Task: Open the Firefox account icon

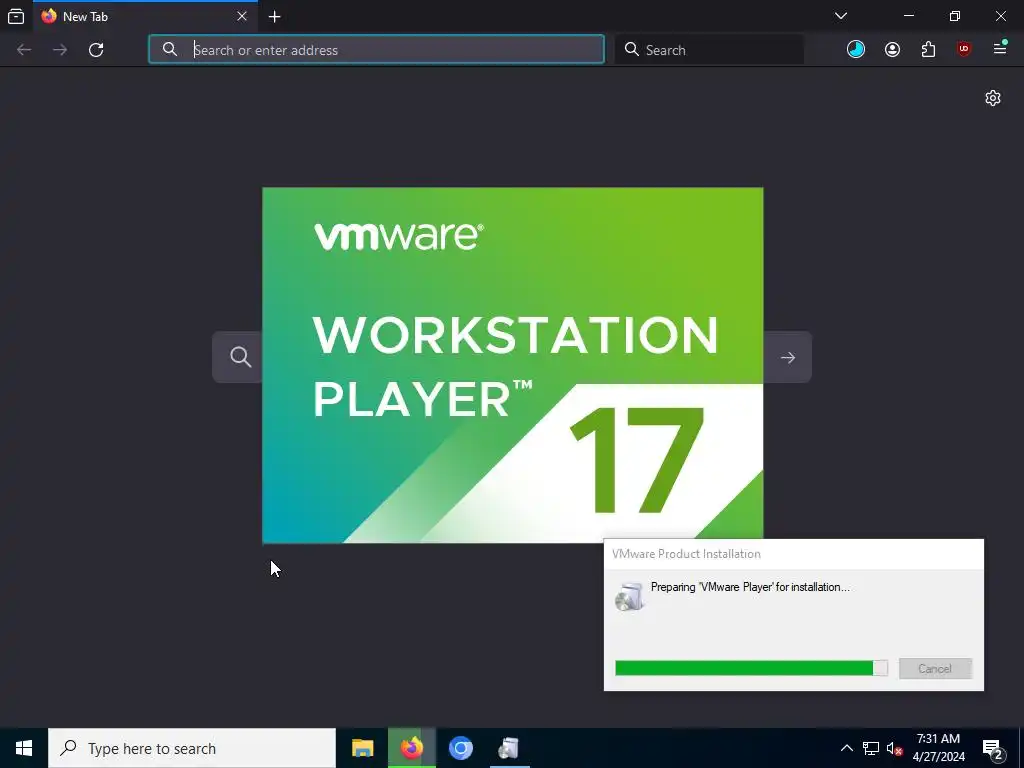Action: pyautogui.click(x=892, y=49)
